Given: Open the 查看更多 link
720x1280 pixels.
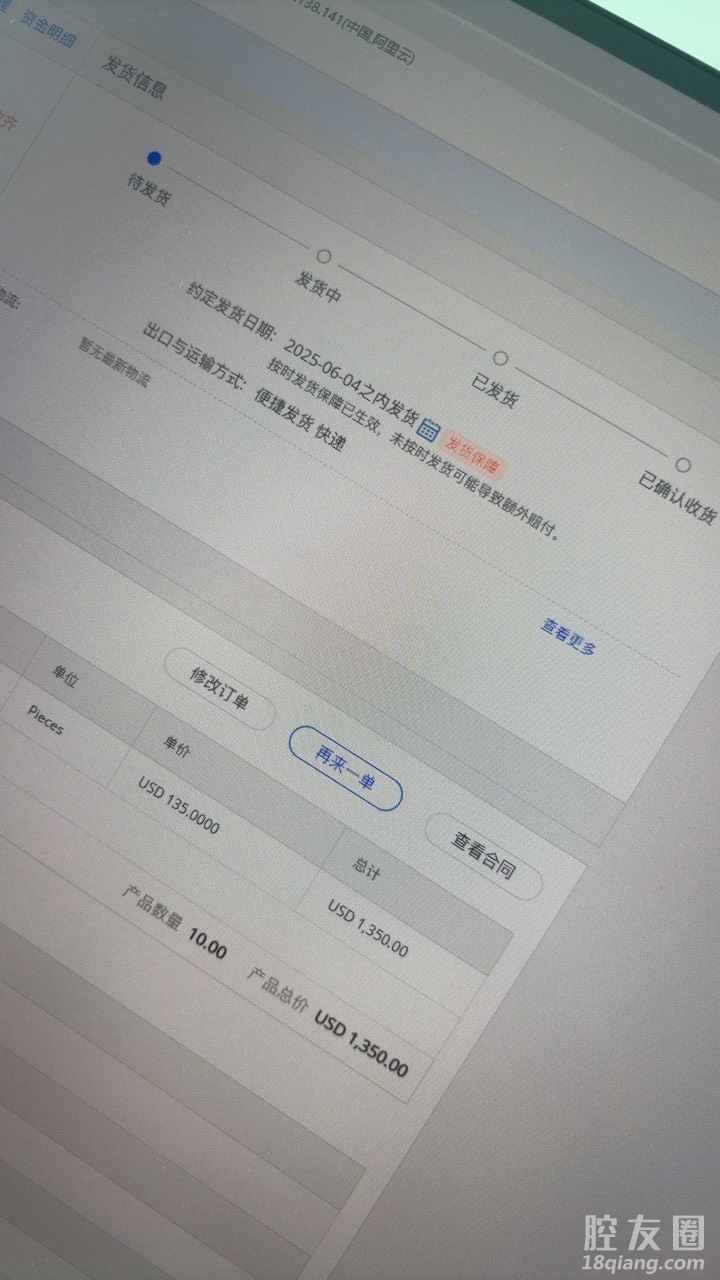Looking at the screenshot, I should click(x=569, y=636).
